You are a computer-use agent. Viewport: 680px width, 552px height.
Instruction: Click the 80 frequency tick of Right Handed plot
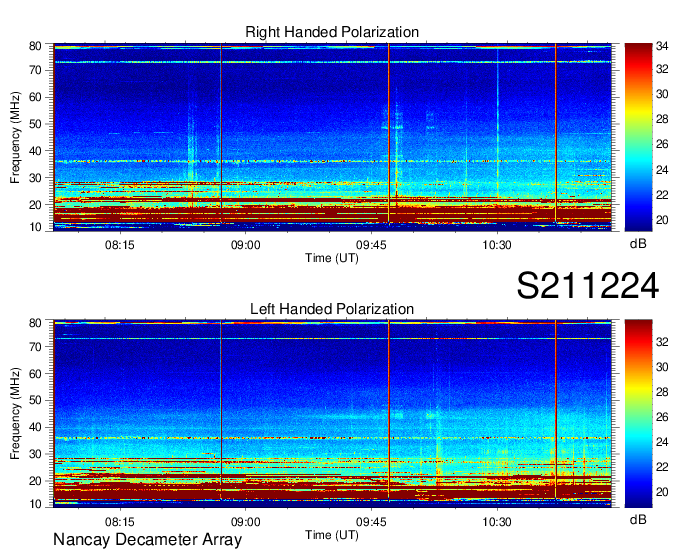35,46
